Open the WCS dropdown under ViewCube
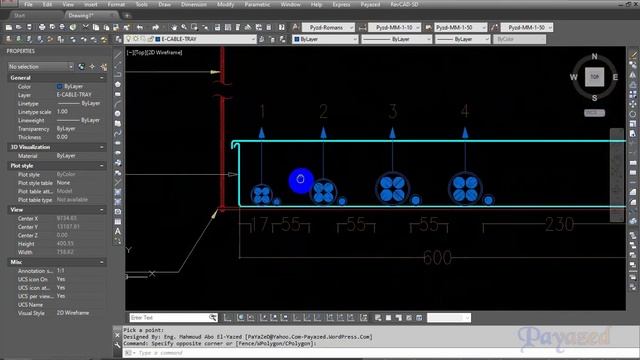The width and height of the screenshot is (640, 360). coord(594,113)
